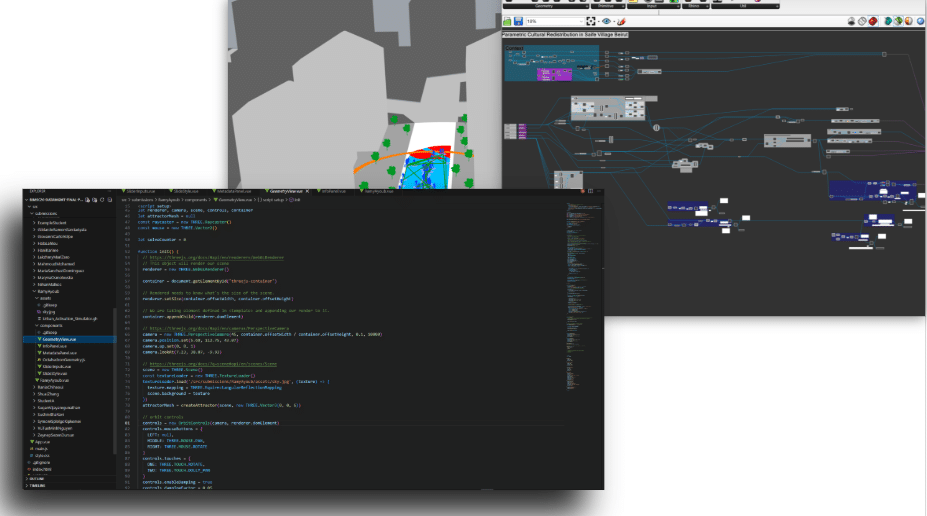Click the Zoom Extents icon
The height and width of the screenshot is (516, 927).
coord(591,21)
